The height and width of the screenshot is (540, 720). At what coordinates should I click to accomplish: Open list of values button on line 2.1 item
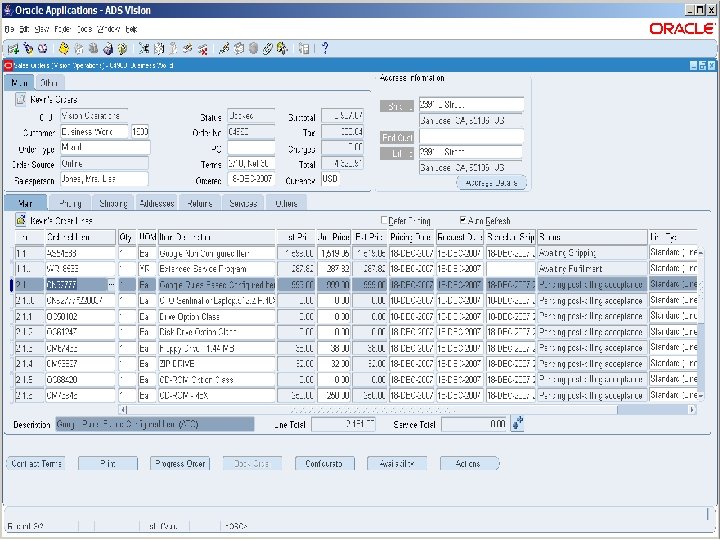111,285
